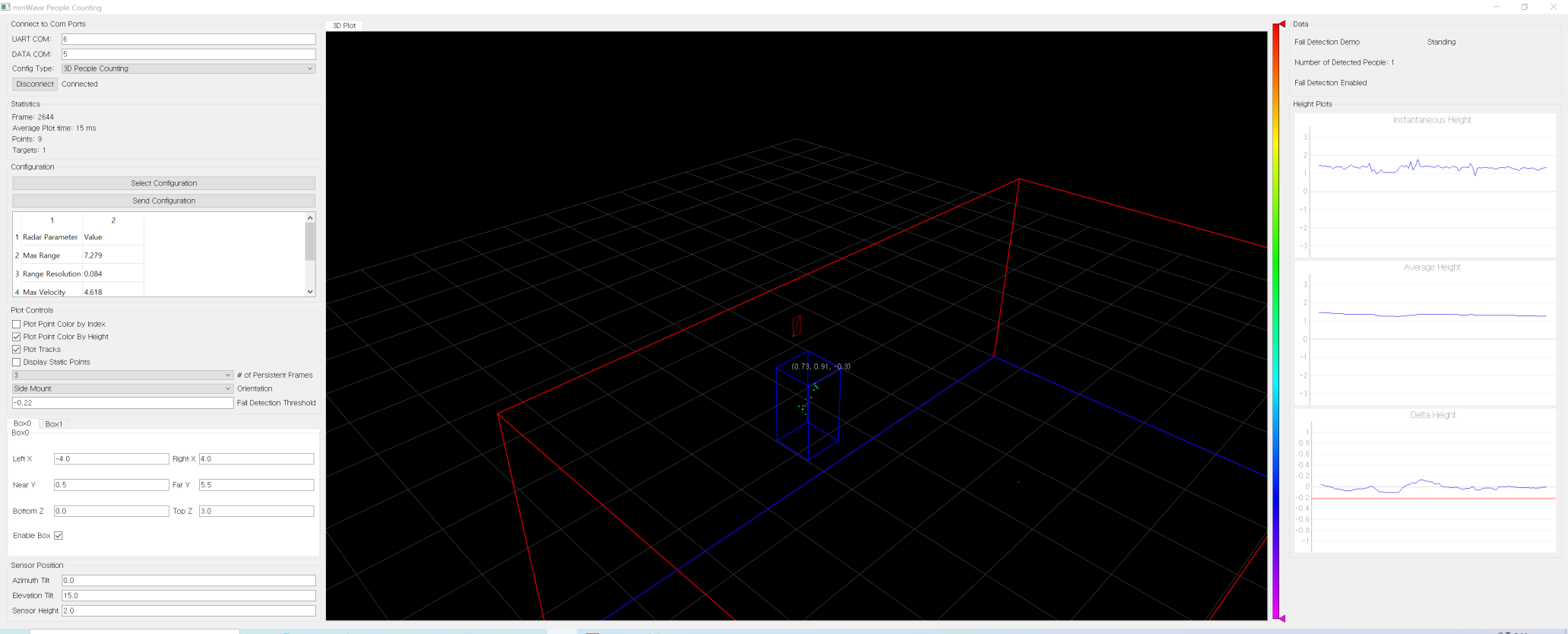1568x634 pixels.
Task: Click the Connected status label
Action: 80,84
